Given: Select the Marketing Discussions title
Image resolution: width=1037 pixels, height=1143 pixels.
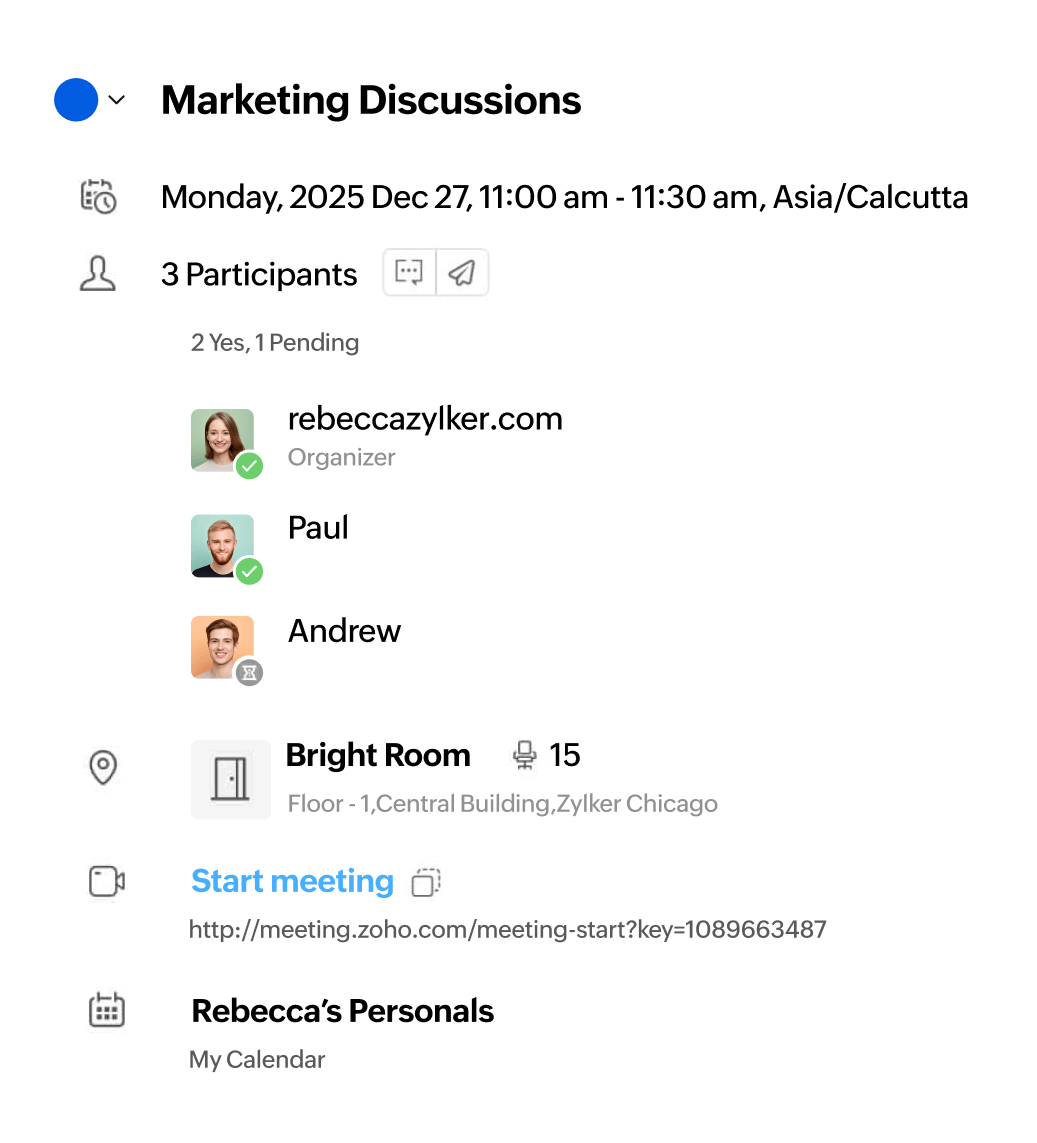Looking at the screenshot, I should pyautogui.click(x=371, y=100).
